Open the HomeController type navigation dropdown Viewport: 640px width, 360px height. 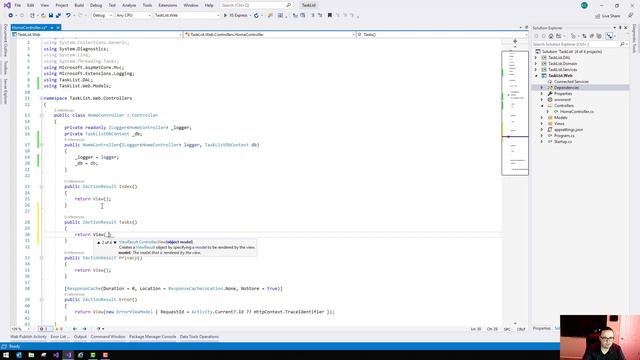pyautogui.click(x=269, y=35)
